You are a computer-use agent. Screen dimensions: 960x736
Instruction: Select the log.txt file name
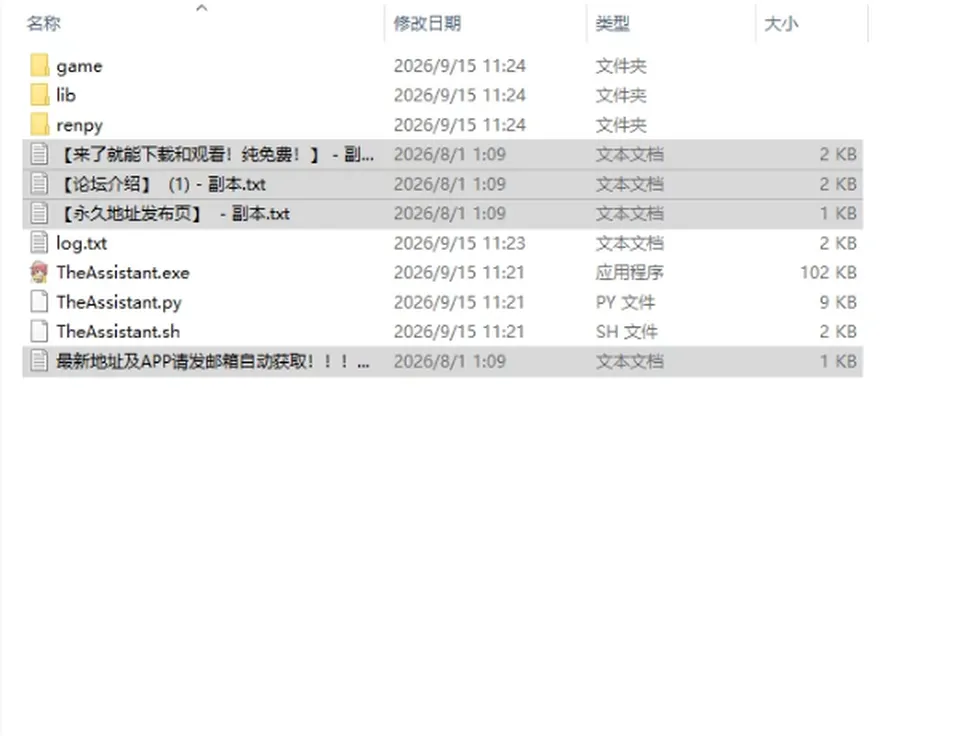[x=81, y=243]
